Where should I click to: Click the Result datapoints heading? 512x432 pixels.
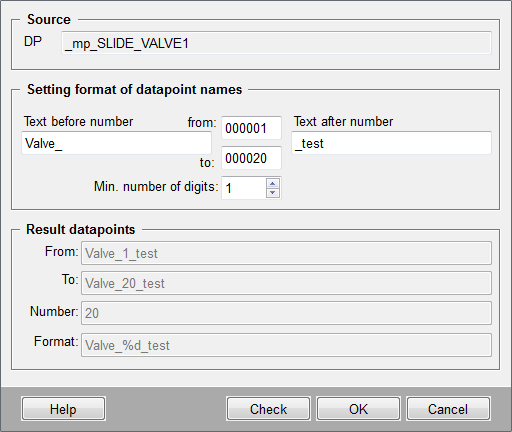(x=80, y=229)
